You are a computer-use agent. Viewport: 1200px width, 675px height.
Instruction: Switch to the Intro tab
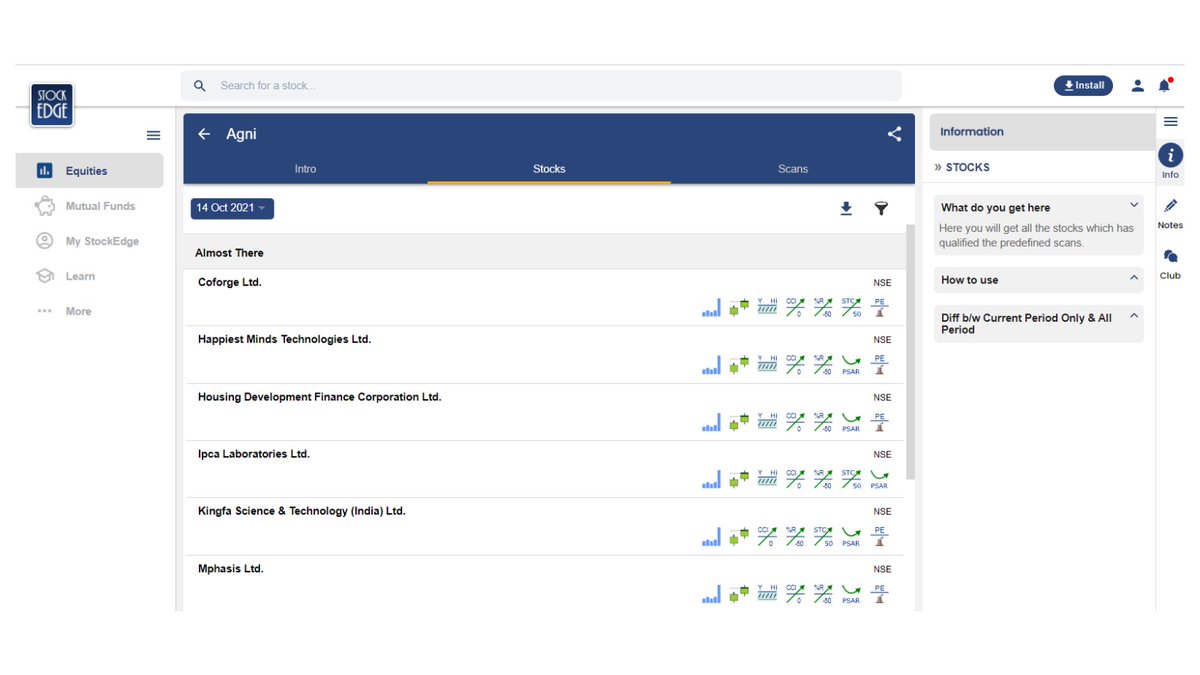click(x=305, y=169)
